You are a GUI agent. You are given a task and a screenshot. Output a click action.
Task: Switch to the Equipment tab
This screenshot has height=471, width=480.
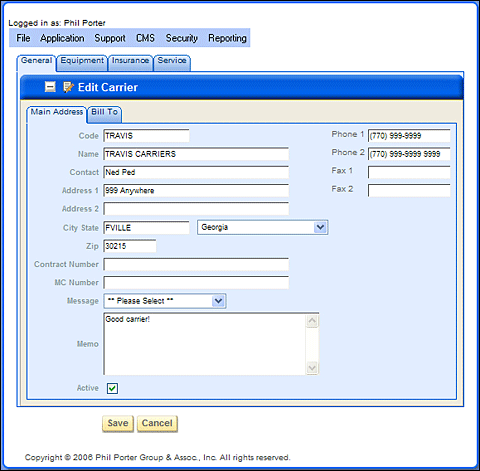click(x=82, y=62)
